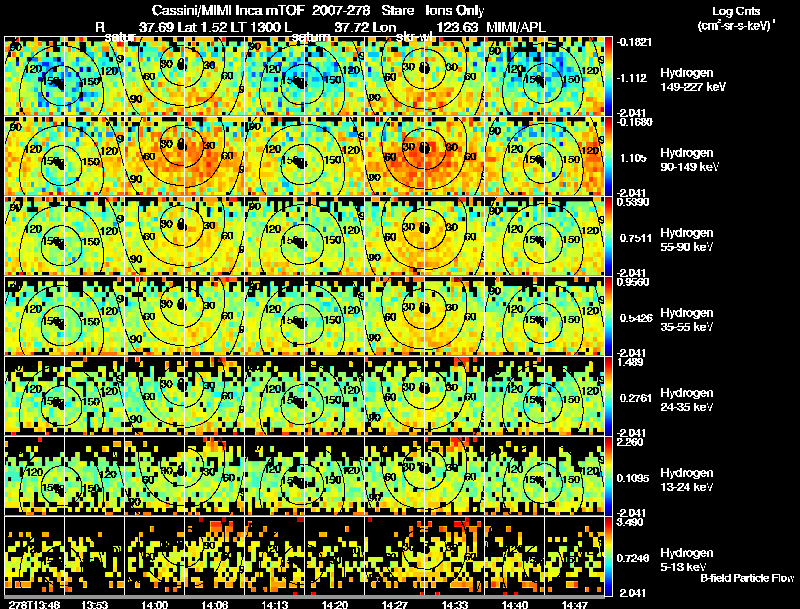Click the 14:20 time axis label
Screen dimensions: 800x609
click(335, 605)
